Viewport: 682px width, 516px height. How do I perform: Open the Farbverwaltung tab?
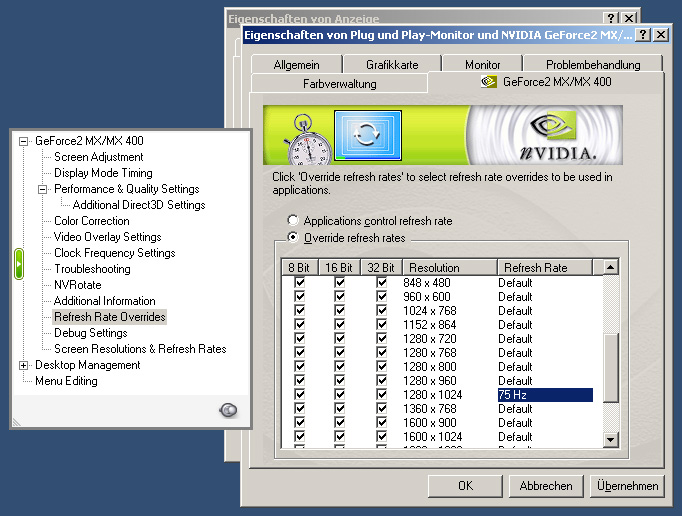click(x=340, y=84)
